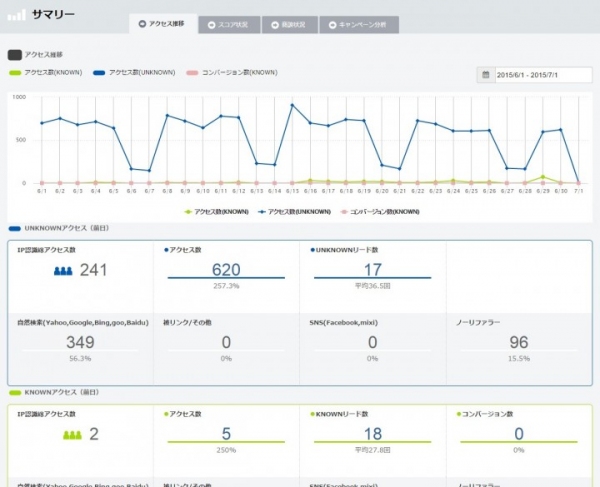Image resolution: width=600 pixels, height=487 pixels.
Task: Click the 6/29 green KNOWN data point
Action: [543, 177]
